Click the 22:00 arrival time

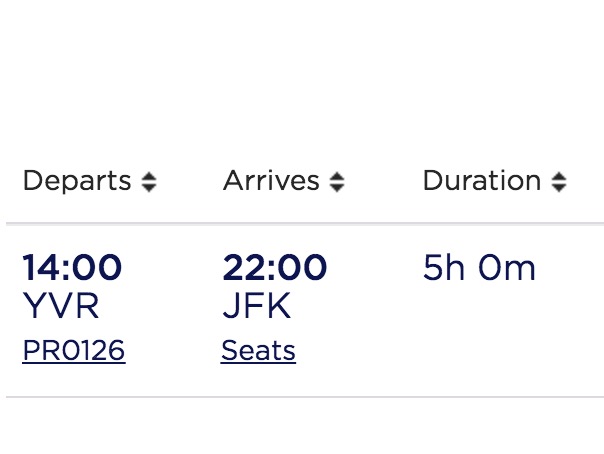coord(275,267)
